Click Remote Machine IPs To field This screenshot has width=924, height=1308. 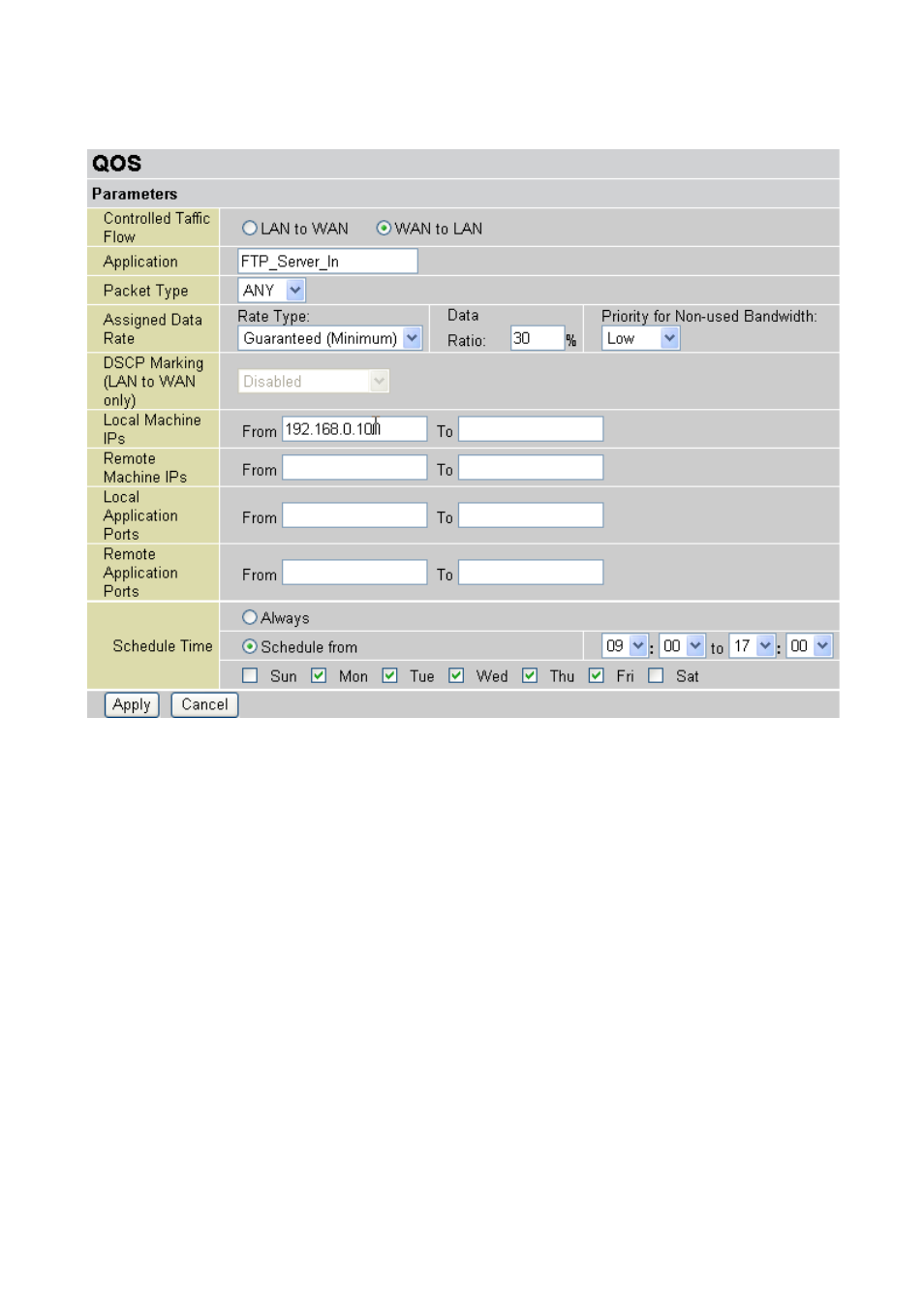click(x=531, y=468)
